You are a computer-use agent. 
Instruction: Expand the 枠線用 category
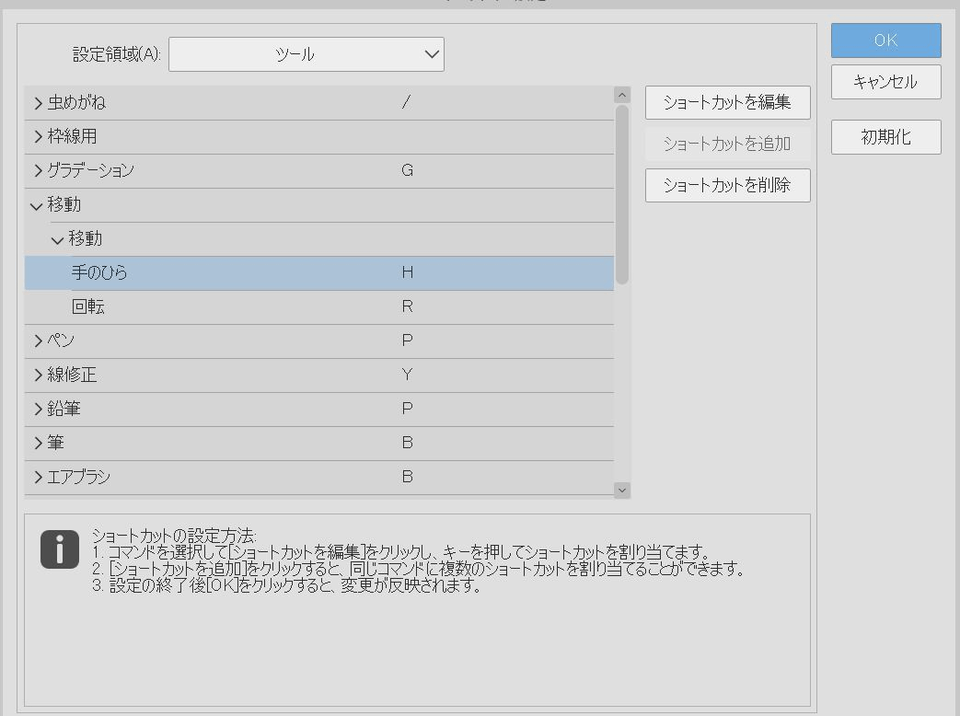click(x=37, y=136)
